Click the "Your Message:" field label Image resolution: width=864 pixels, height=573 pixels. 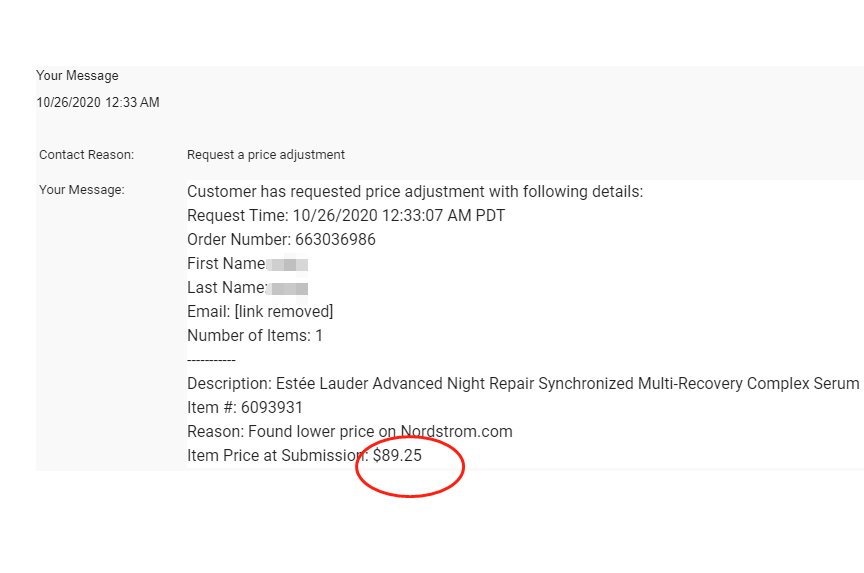pos(82,189)
